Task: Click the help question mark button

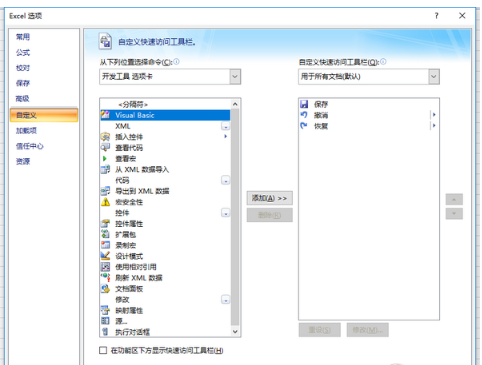Action: pos(436,16)
